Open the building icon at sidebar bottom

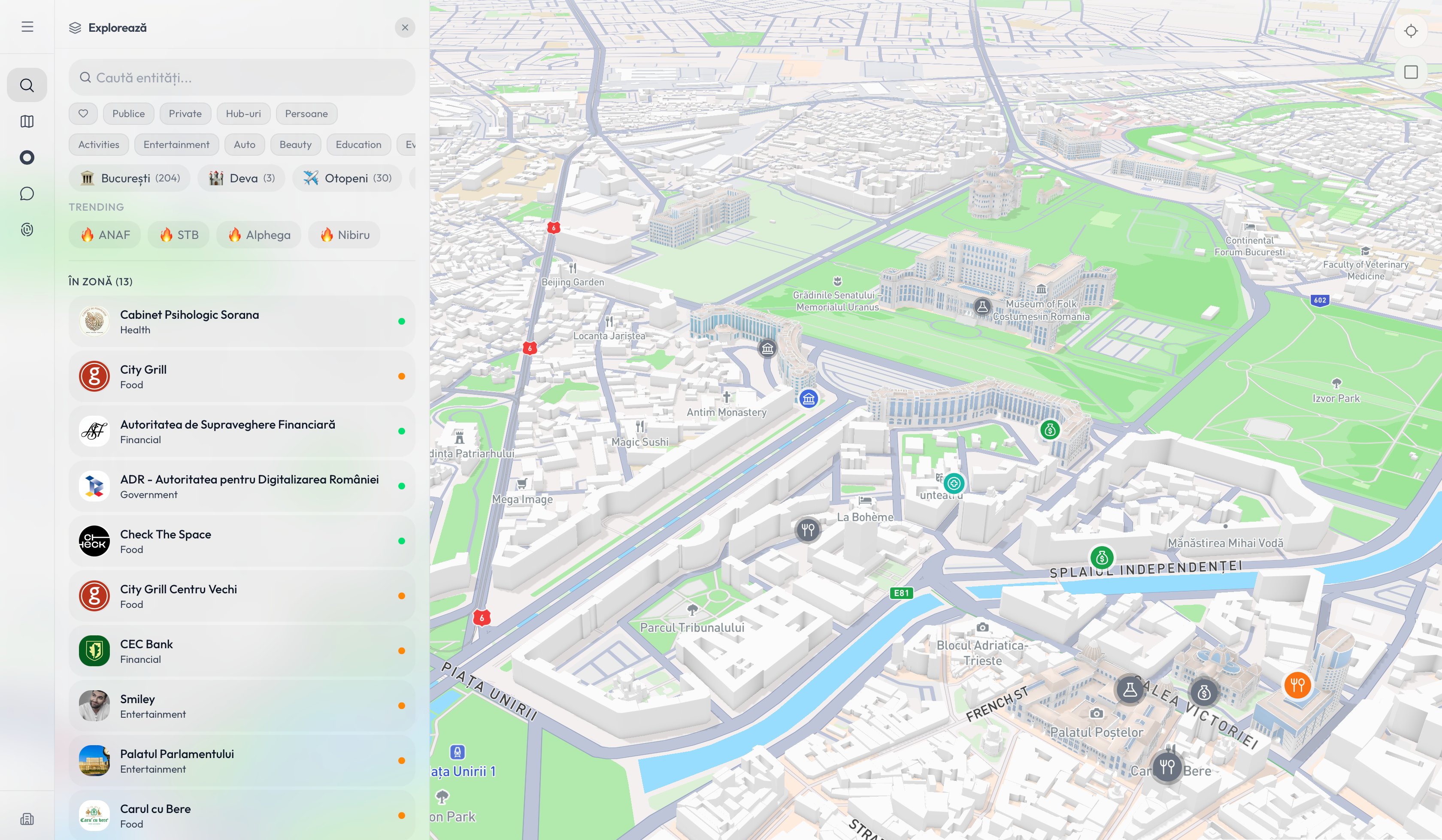[27, 819]
